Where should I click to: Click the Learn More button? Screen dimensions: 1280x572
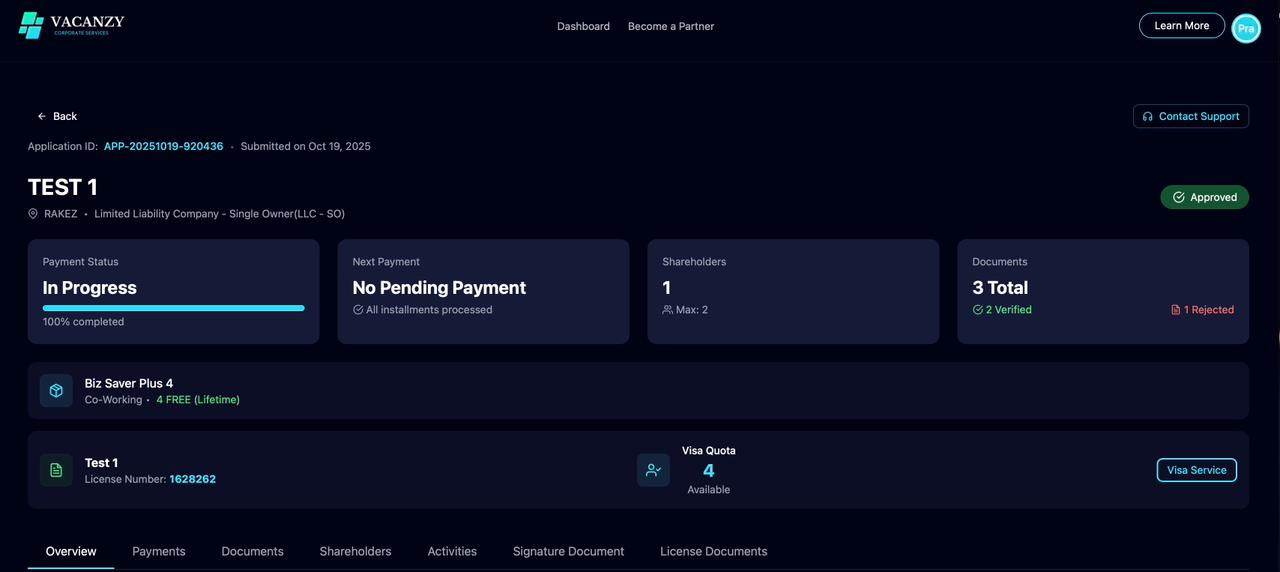(1181, 26)
